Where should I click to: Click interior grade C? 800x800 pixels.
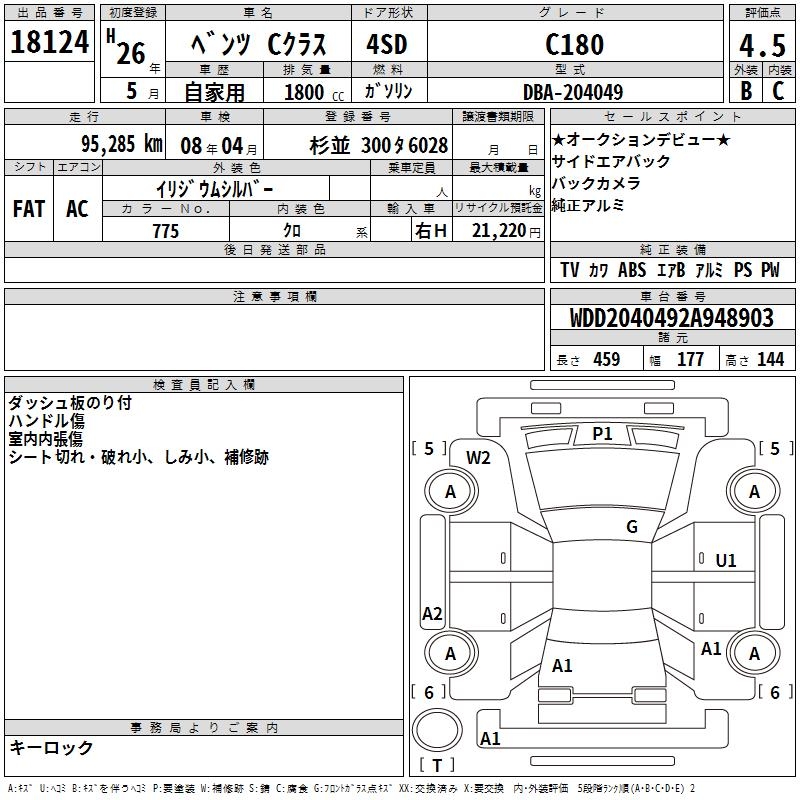click(x=778, y=91)
